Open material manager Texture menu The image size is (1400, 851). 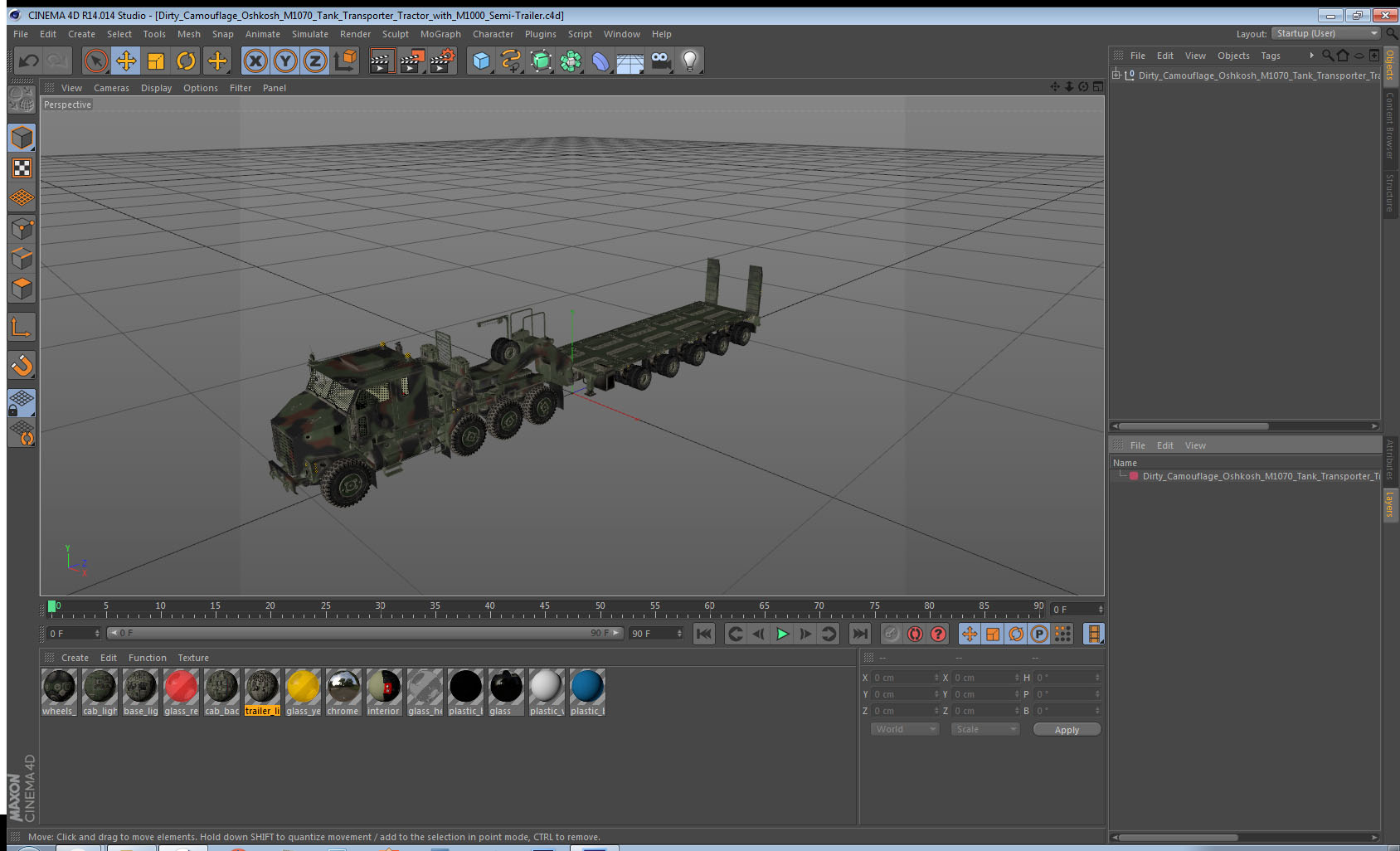click(x=193, y=658)
